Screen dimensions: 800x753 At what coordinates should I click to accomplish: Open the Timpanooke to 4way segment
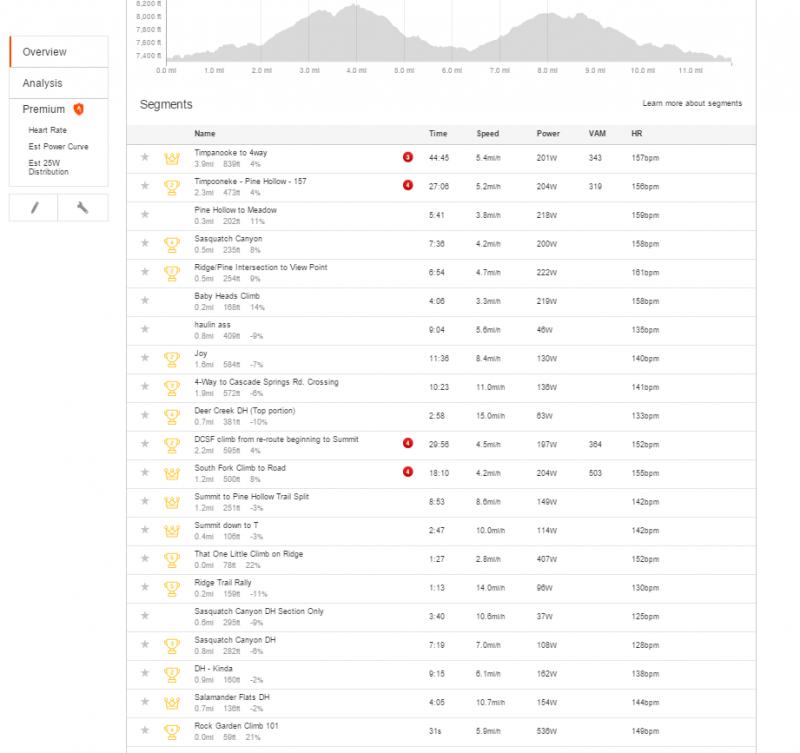click(x=231, y=153)
